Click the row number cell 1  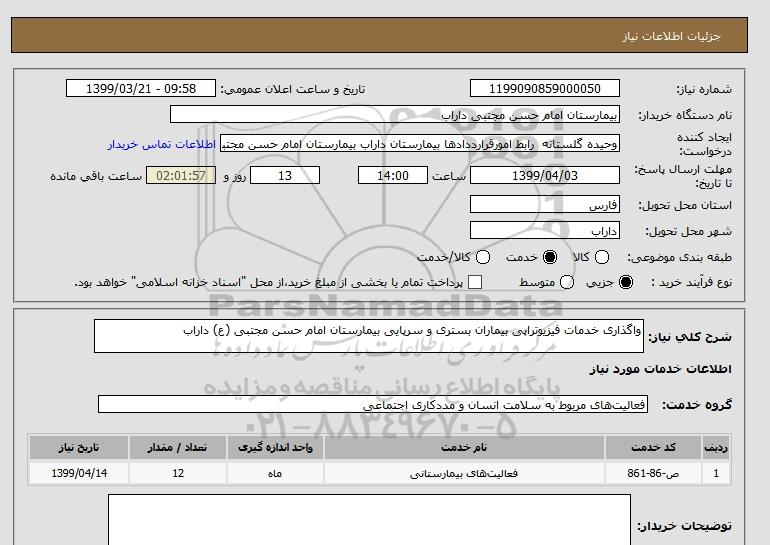[x=716, y=473]
